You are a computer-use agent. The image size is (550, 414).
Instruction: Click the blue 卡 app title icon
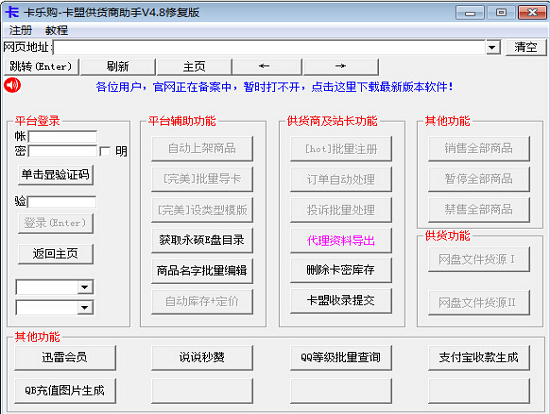click(x=12, y=12)
